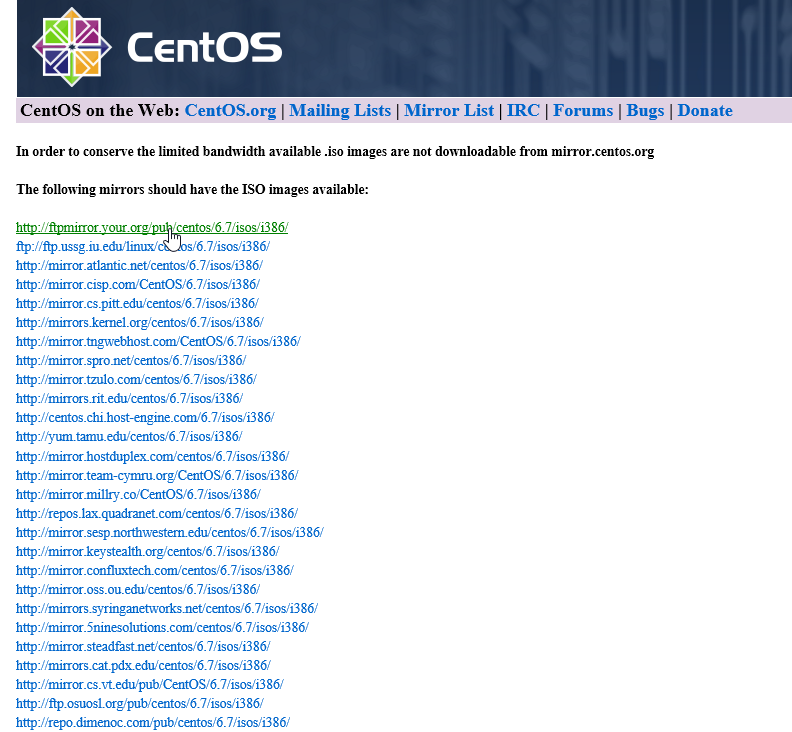792x732 pixels.
Task: Select the mirror.cs.pitt.edu mirror link
Action: point(137,304)
